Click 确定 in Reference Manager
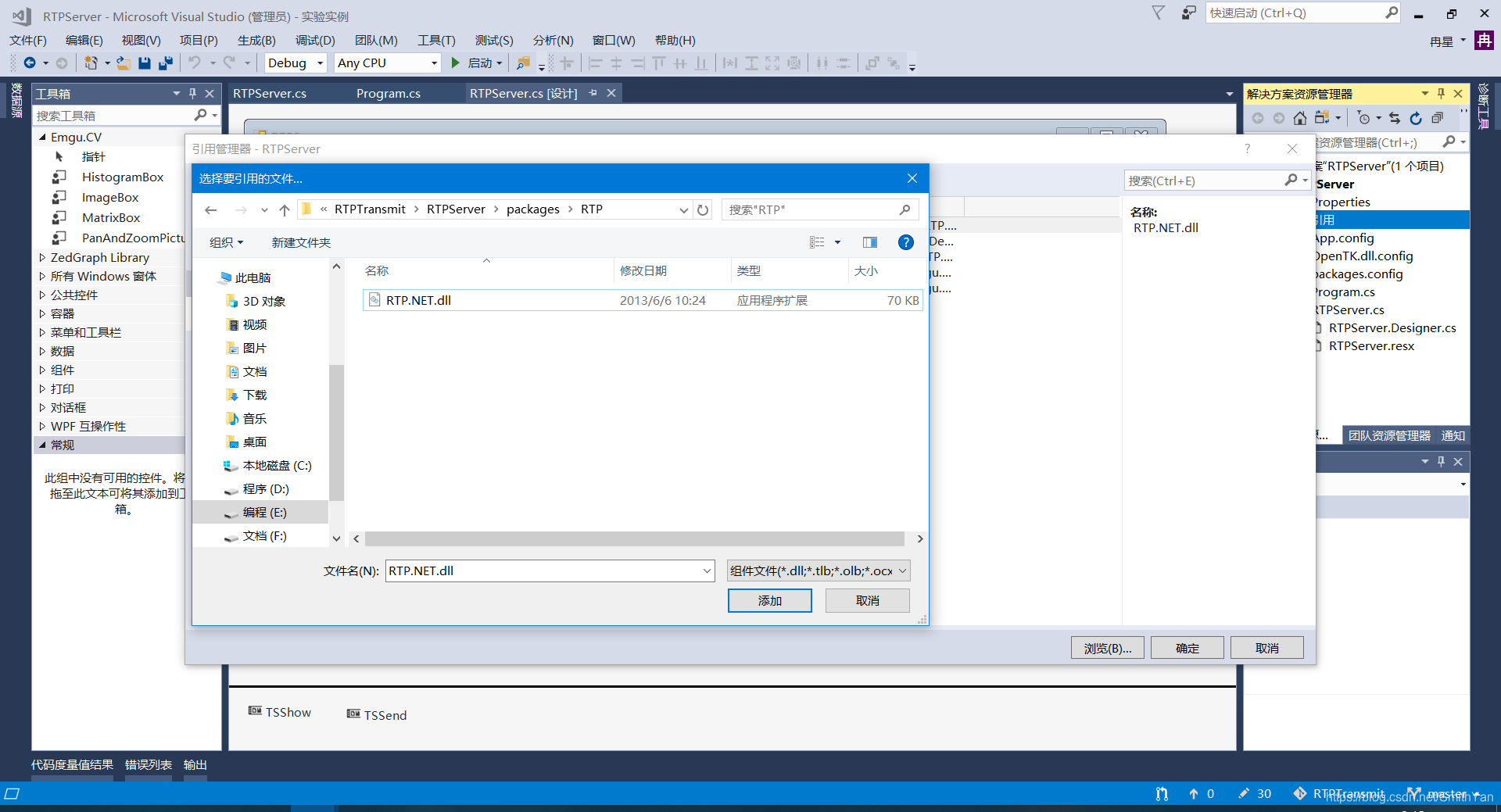The height and width of the screenshot is (812, 1501). pos(1188,648)
